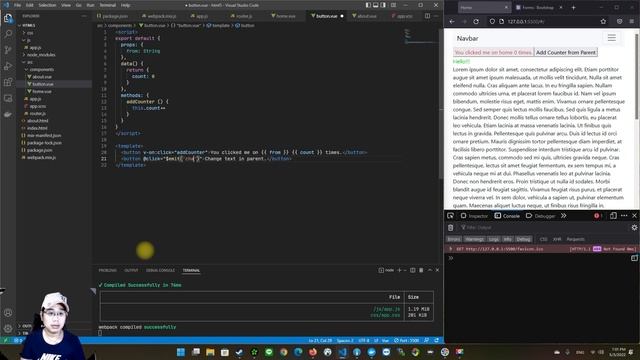Collapse the src folder in Explorer
The width and height of the screenshot is (640, 360).
[x=30, y=62]
